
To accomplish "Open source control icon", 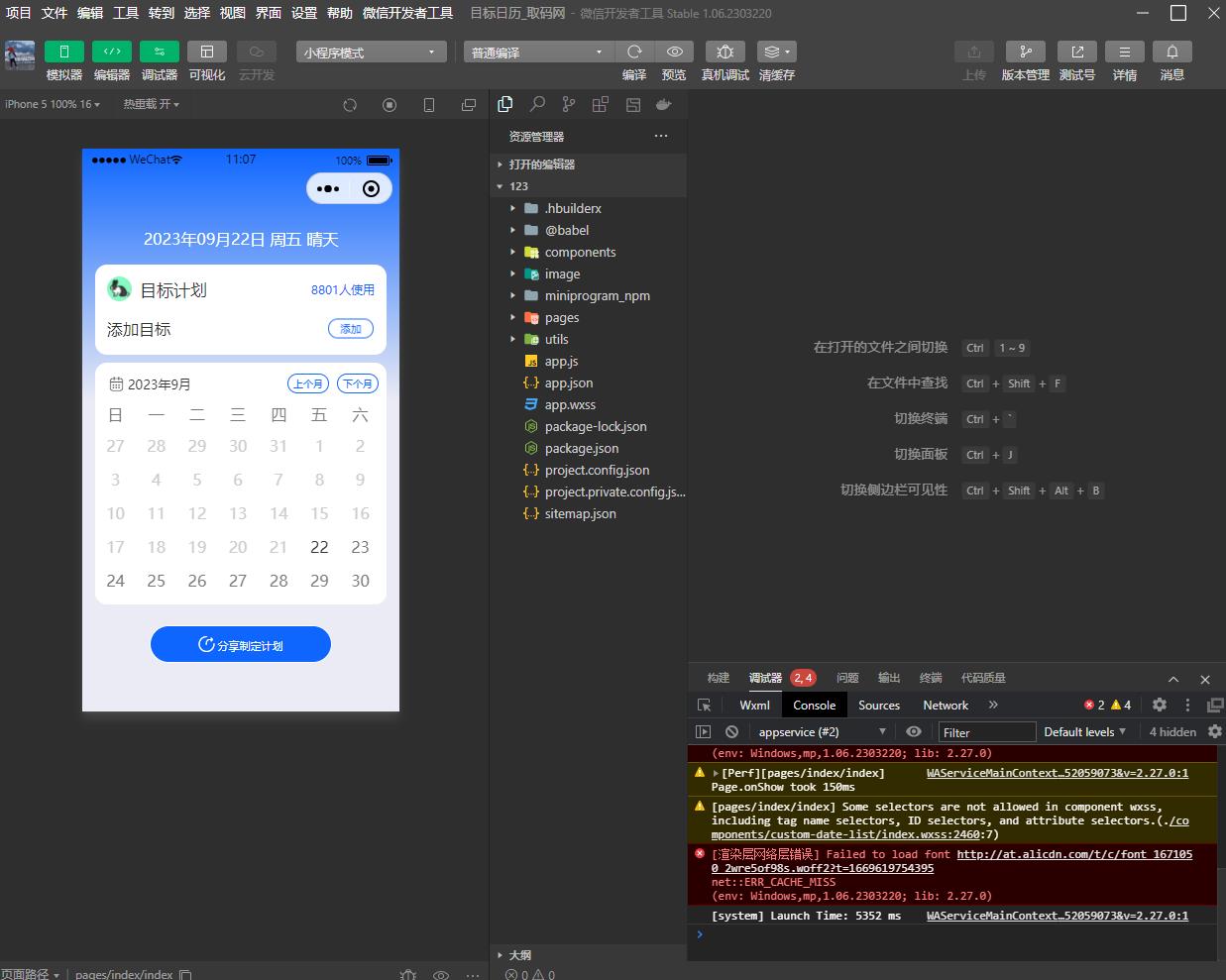I will tap(569, 104).
